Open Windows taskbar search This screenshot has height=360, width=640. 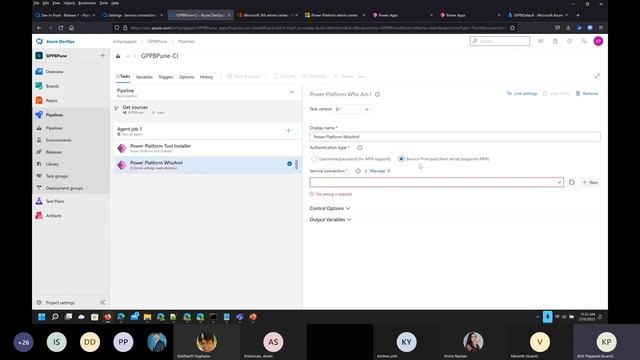(55, 317)
